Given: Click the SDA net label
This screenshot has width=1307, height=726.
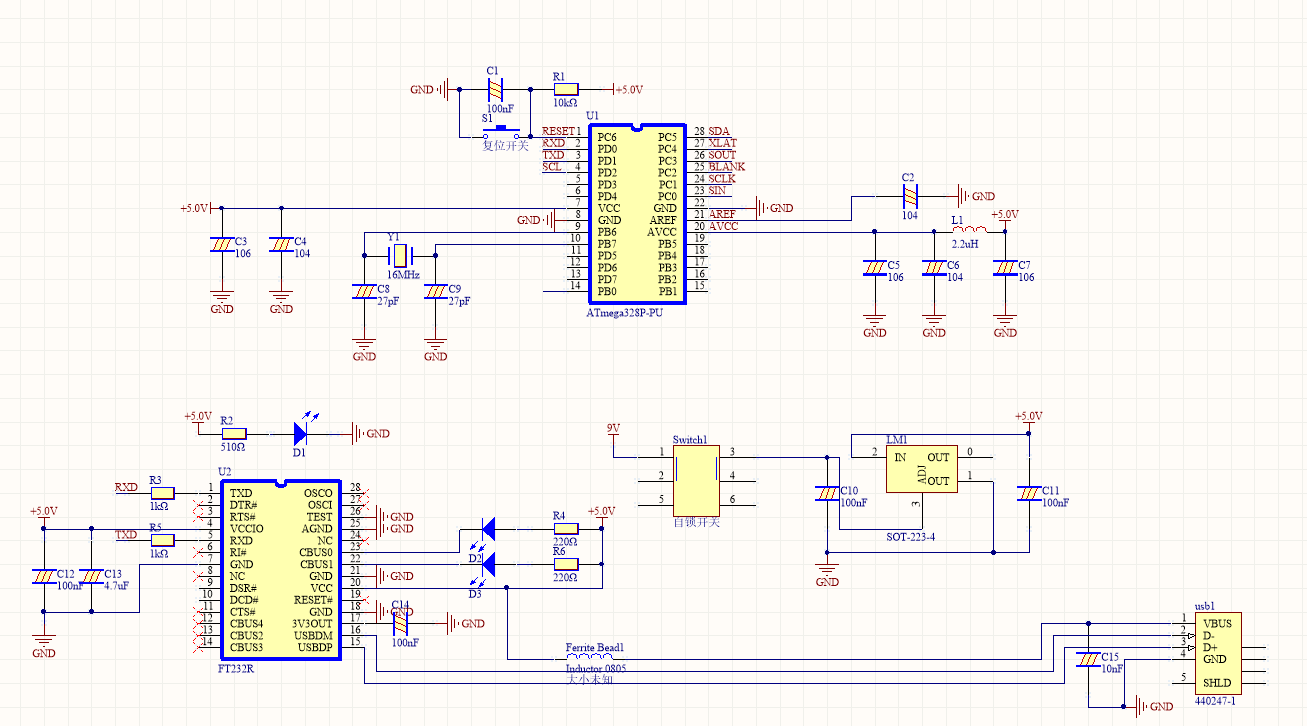Looking at the screenshot, I should point(720,132).
